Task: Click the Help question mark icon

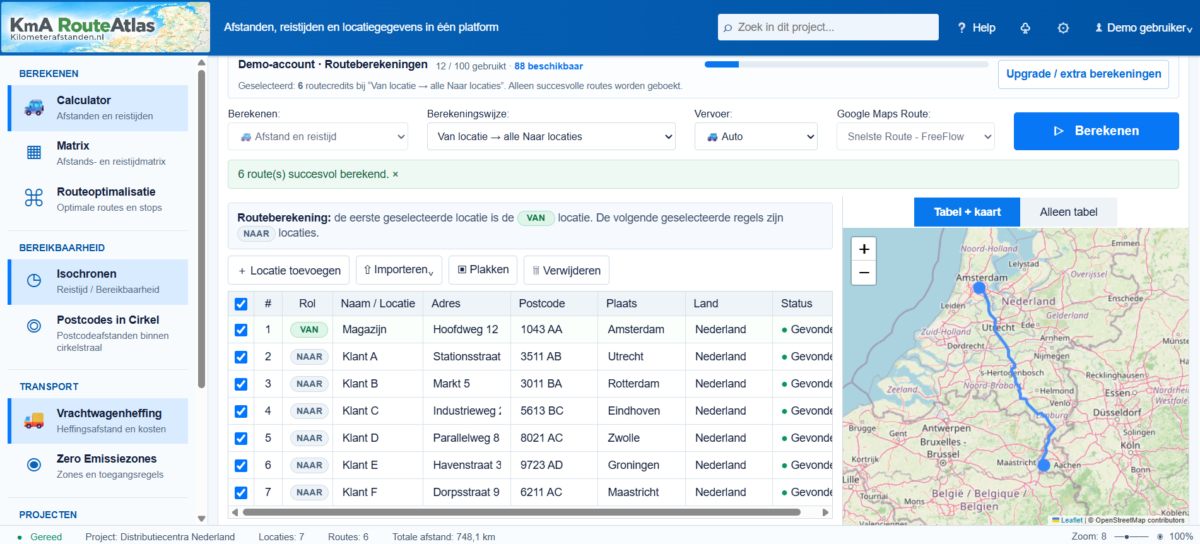Action: pyautogui.click(x=961, y=28)
